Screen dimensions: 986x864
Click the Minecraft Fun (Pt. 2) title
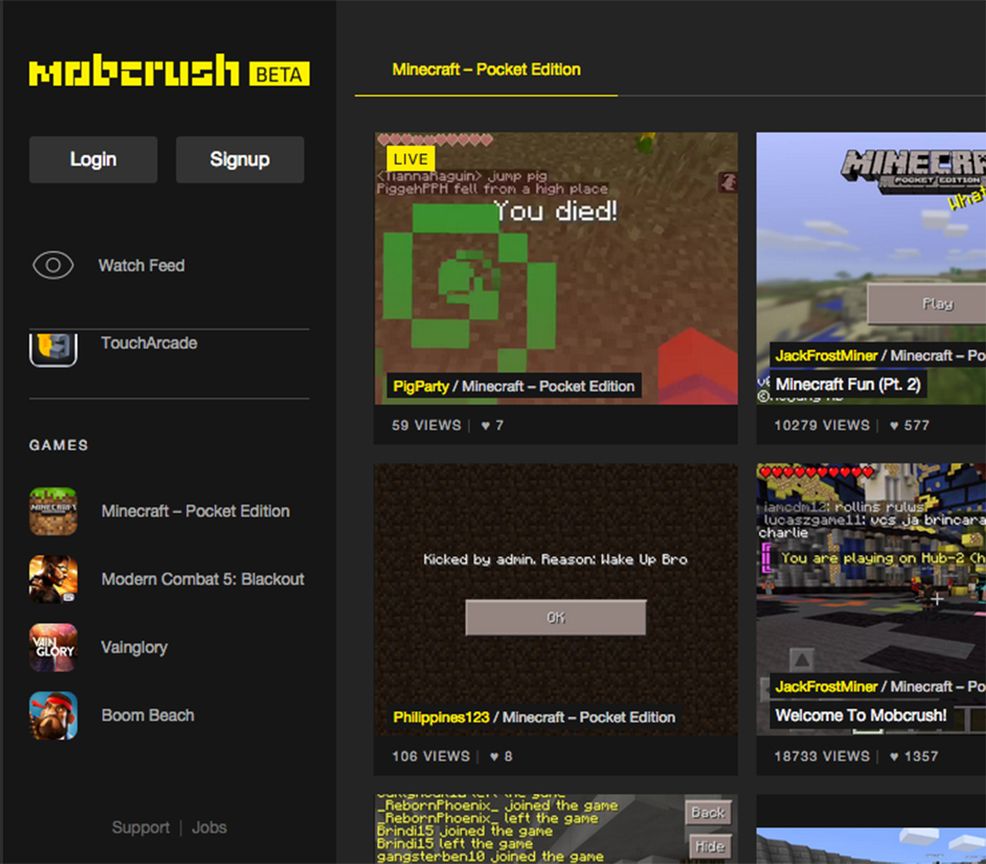[x=848, y=384]
